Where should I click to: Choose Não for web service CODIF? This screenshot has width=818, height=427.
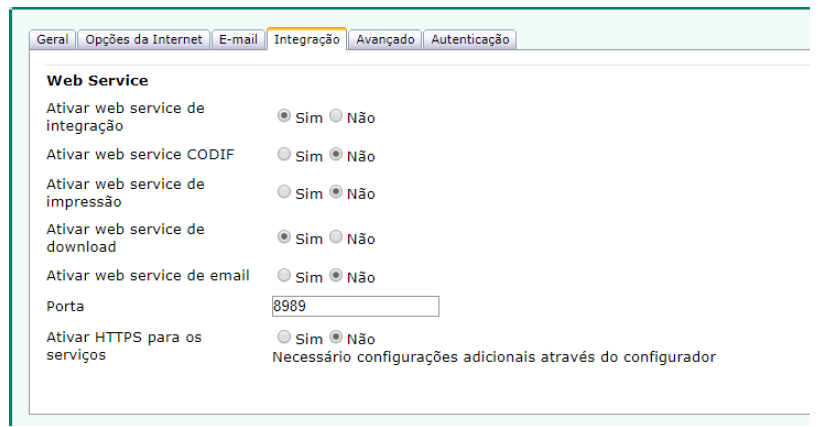(x=336, y=155)
